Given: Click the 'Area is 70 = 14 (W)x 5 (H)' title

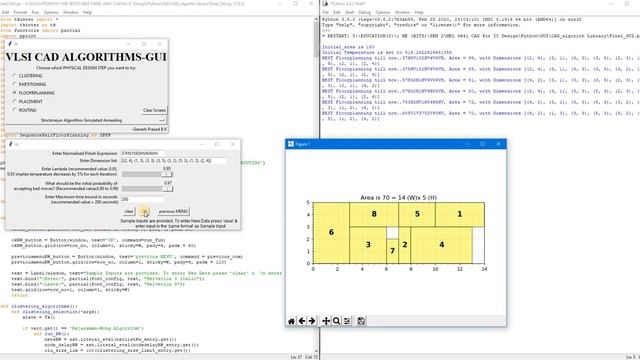Looking at the screenshot, I should coord(398,198).
